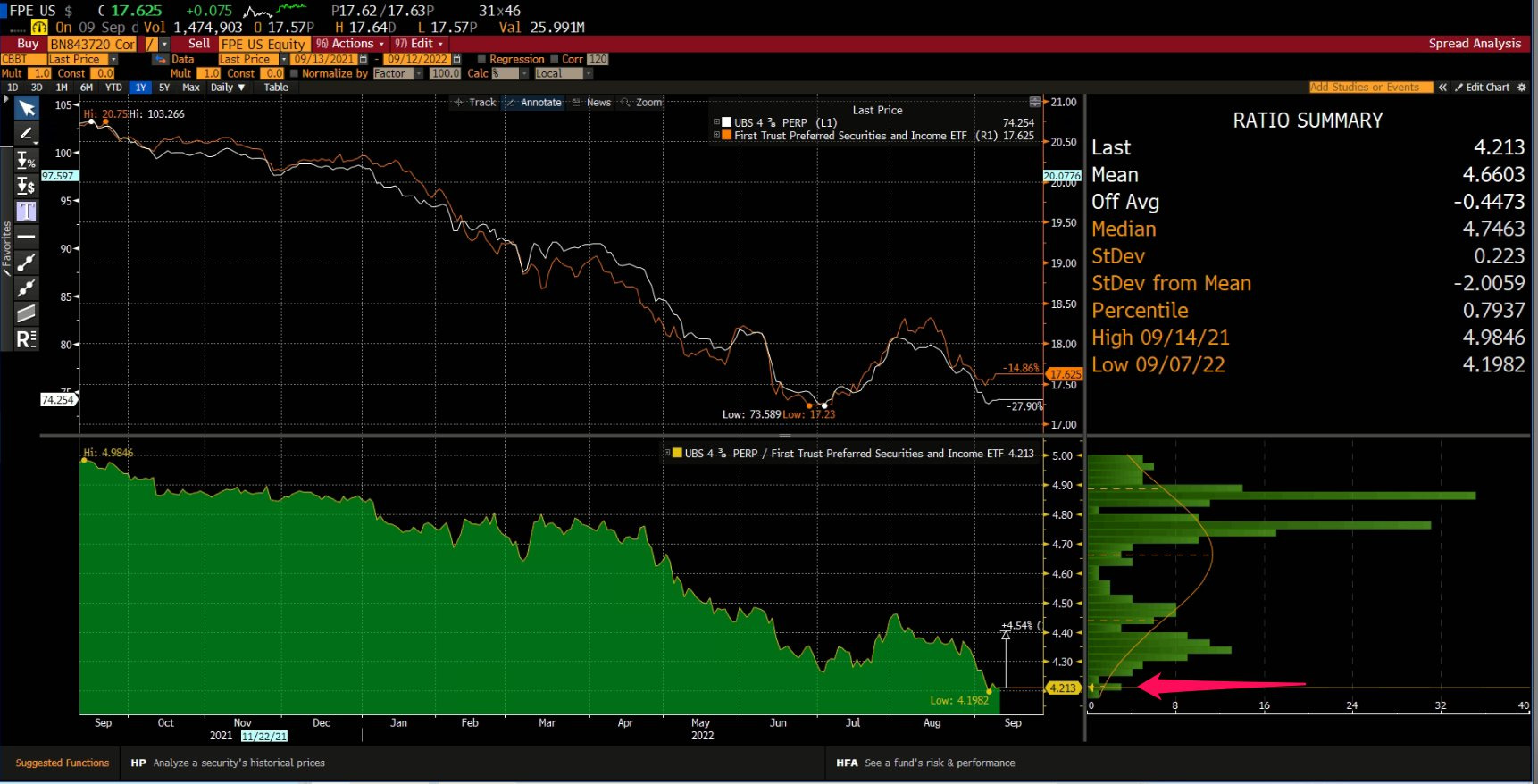1538x784 pixels.
Task: Choose the dollar change measure tool
Action: 27,186
